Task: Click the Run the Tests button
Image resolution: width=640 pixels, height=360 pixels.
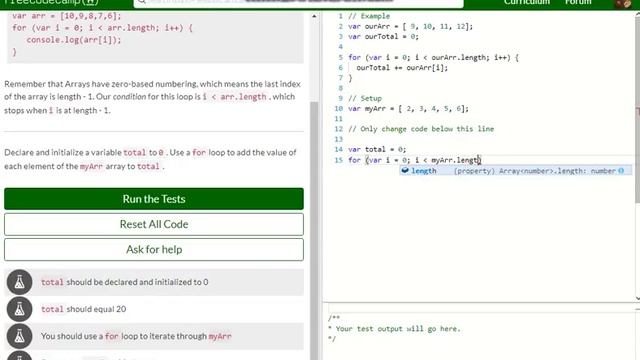Action: (154, 199)
